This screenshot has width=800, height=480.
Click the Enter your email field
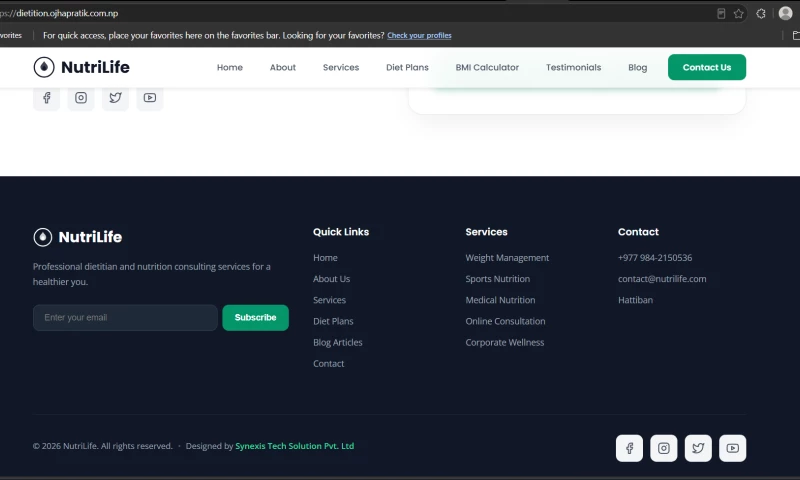tap(126, 318)
